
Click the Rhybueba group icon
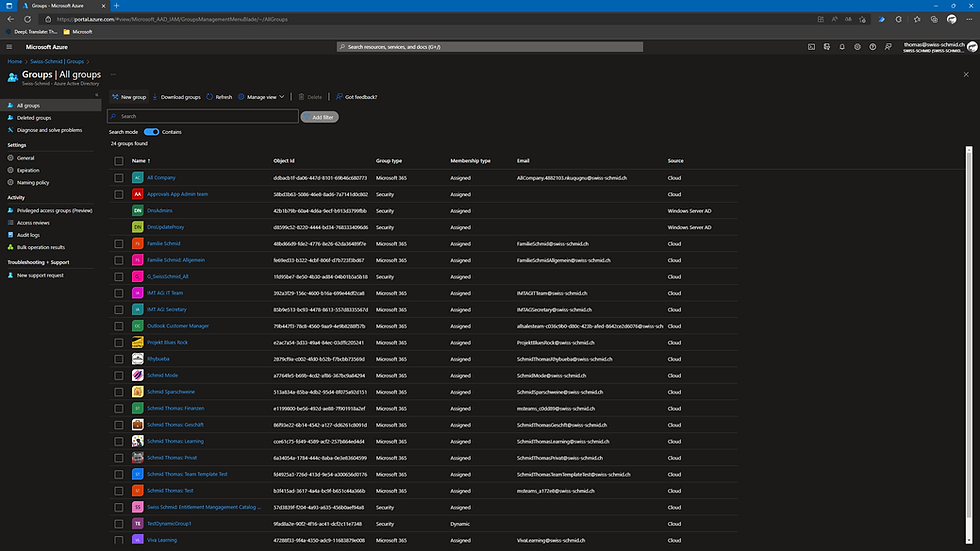pyautogui.click(x=138, y=359)
